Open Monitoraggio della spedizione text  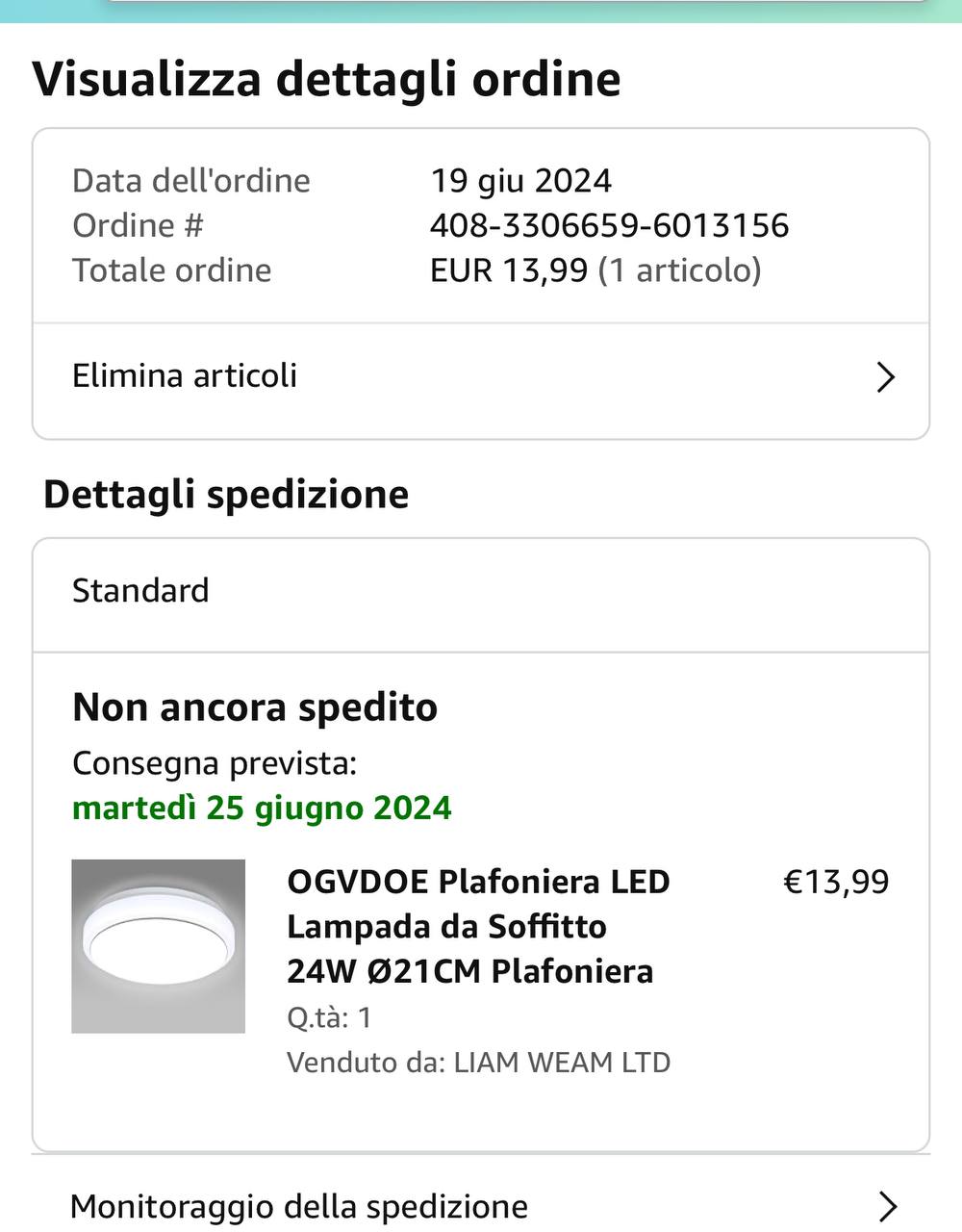point(299,1206)
